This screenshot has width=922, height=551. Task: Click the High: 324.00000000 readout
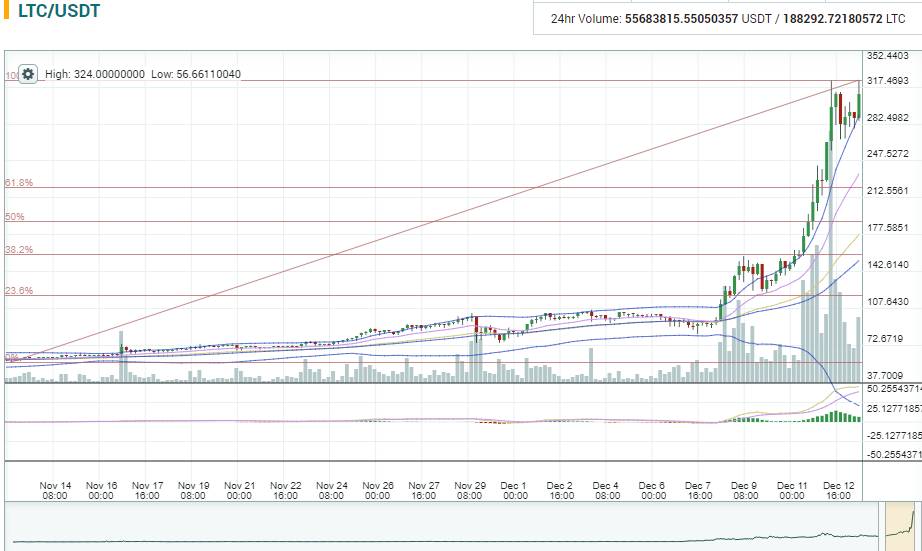pos(95,75)
